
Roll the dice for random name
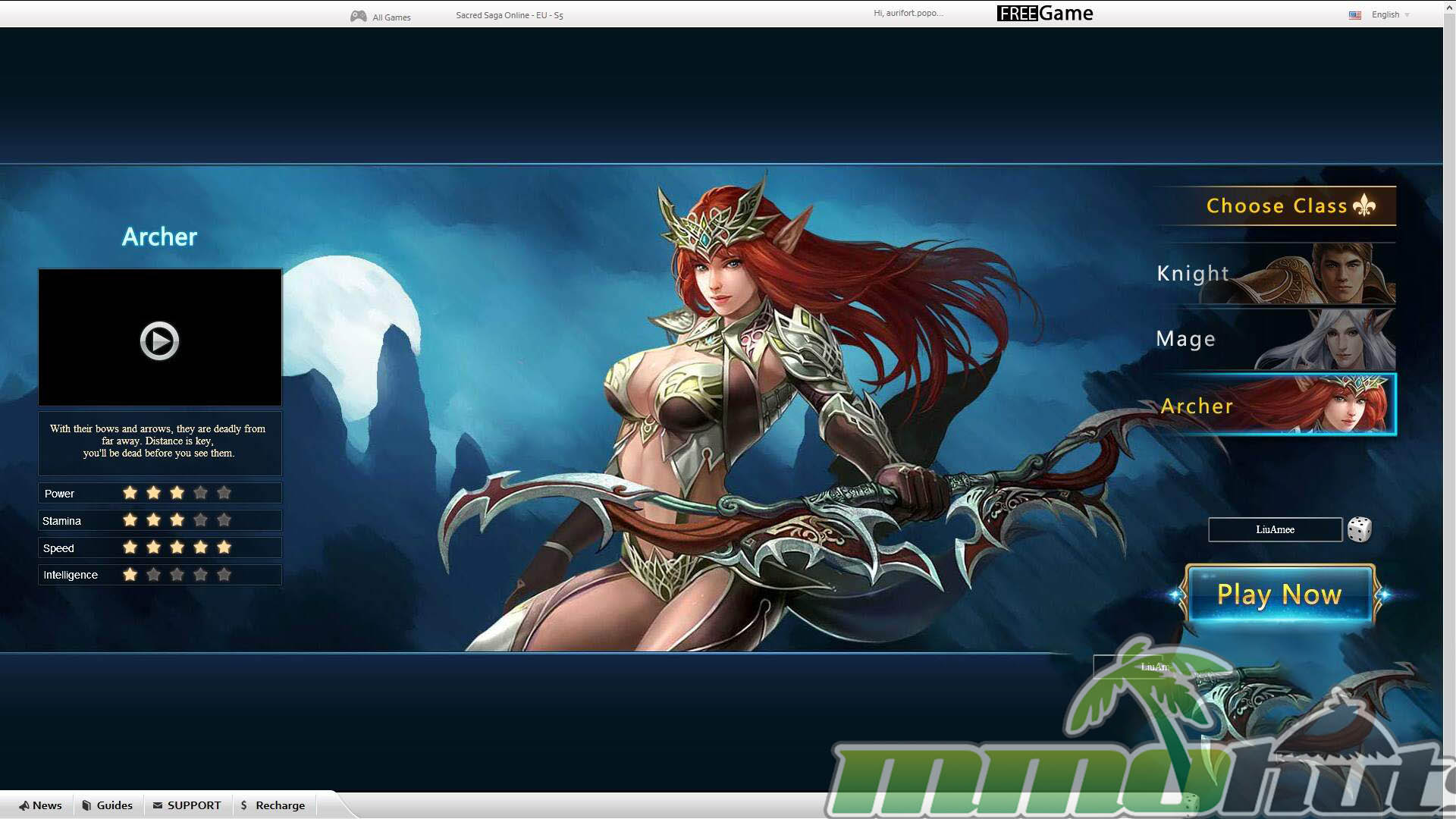pyautogui.click(x=1359, y=529)
